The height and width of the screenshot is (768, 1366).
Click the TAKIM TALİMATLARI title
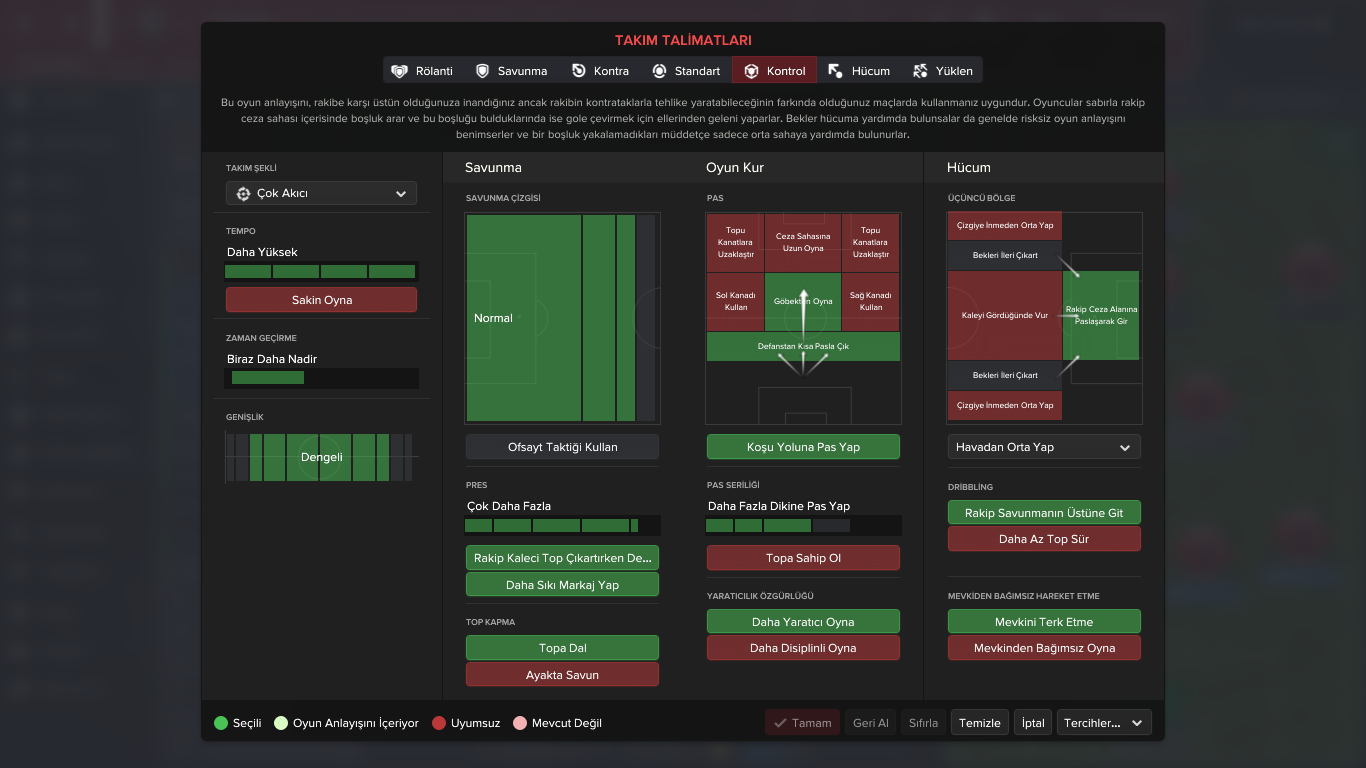tap(683, 41)
